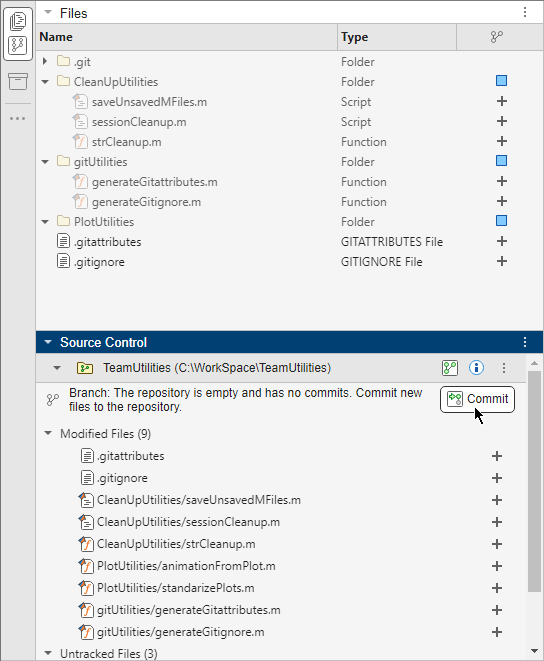The image size is (544, 661).
Task: Click the Source Control scrollbar thumb
Action: (534, 481)
